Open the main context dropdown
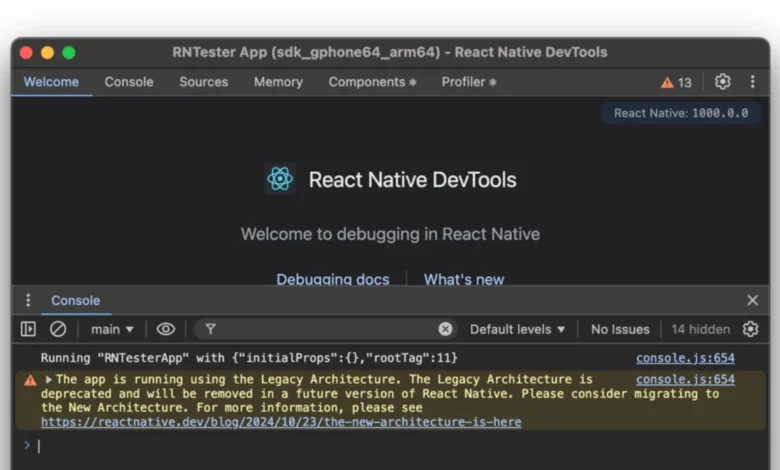 tap(112, 329)
